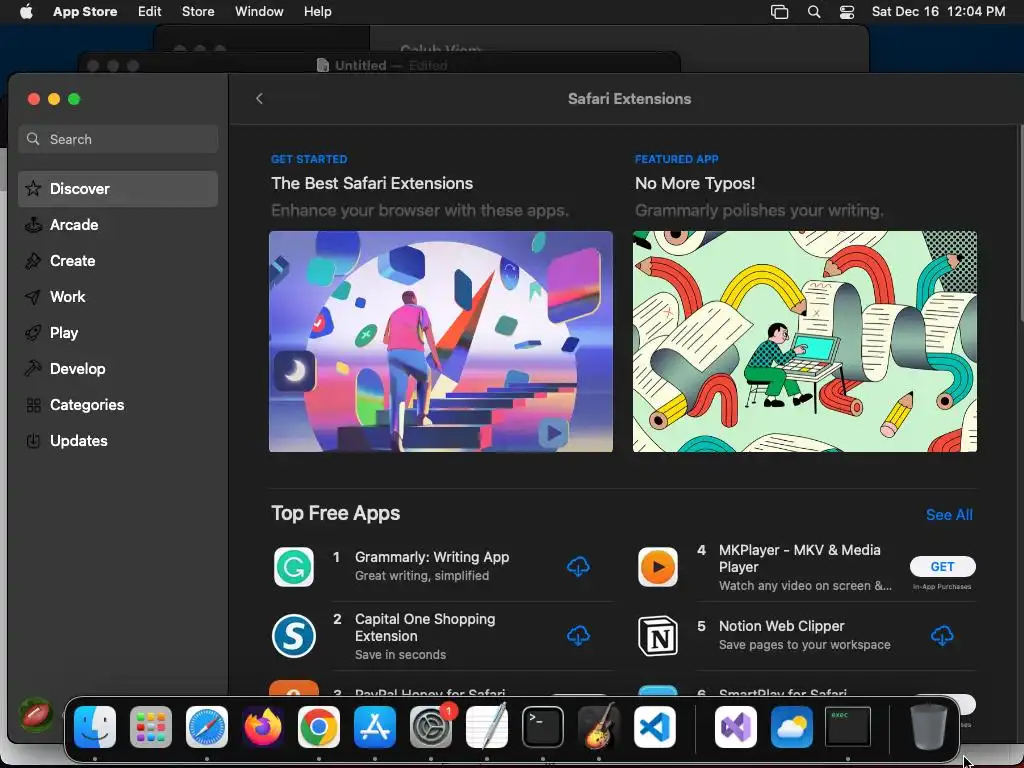This screenshot has height=768, width=1024.
Task: Open the Trash in the Dock
Action: (929, 727)
